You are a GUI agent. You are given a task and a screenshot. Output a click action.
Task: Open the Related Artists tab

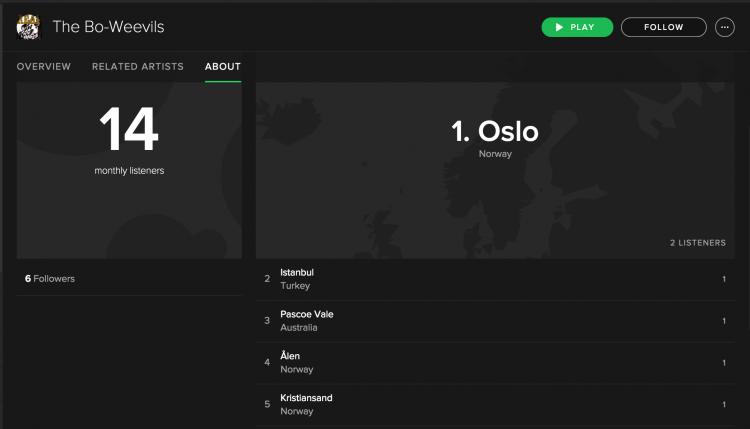[x=138, y=67]
